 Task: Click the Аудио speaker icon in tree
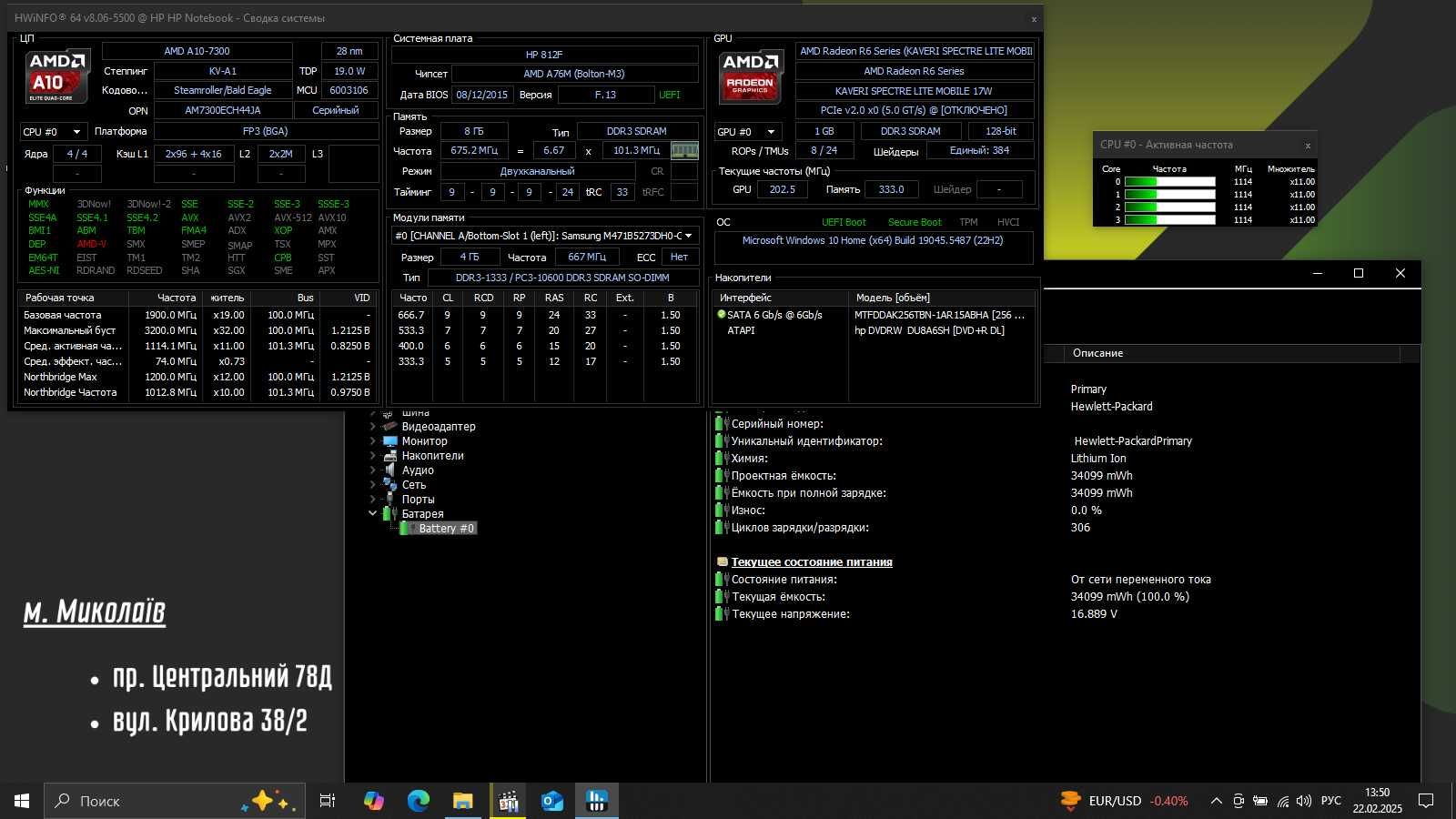click(390, 470)
